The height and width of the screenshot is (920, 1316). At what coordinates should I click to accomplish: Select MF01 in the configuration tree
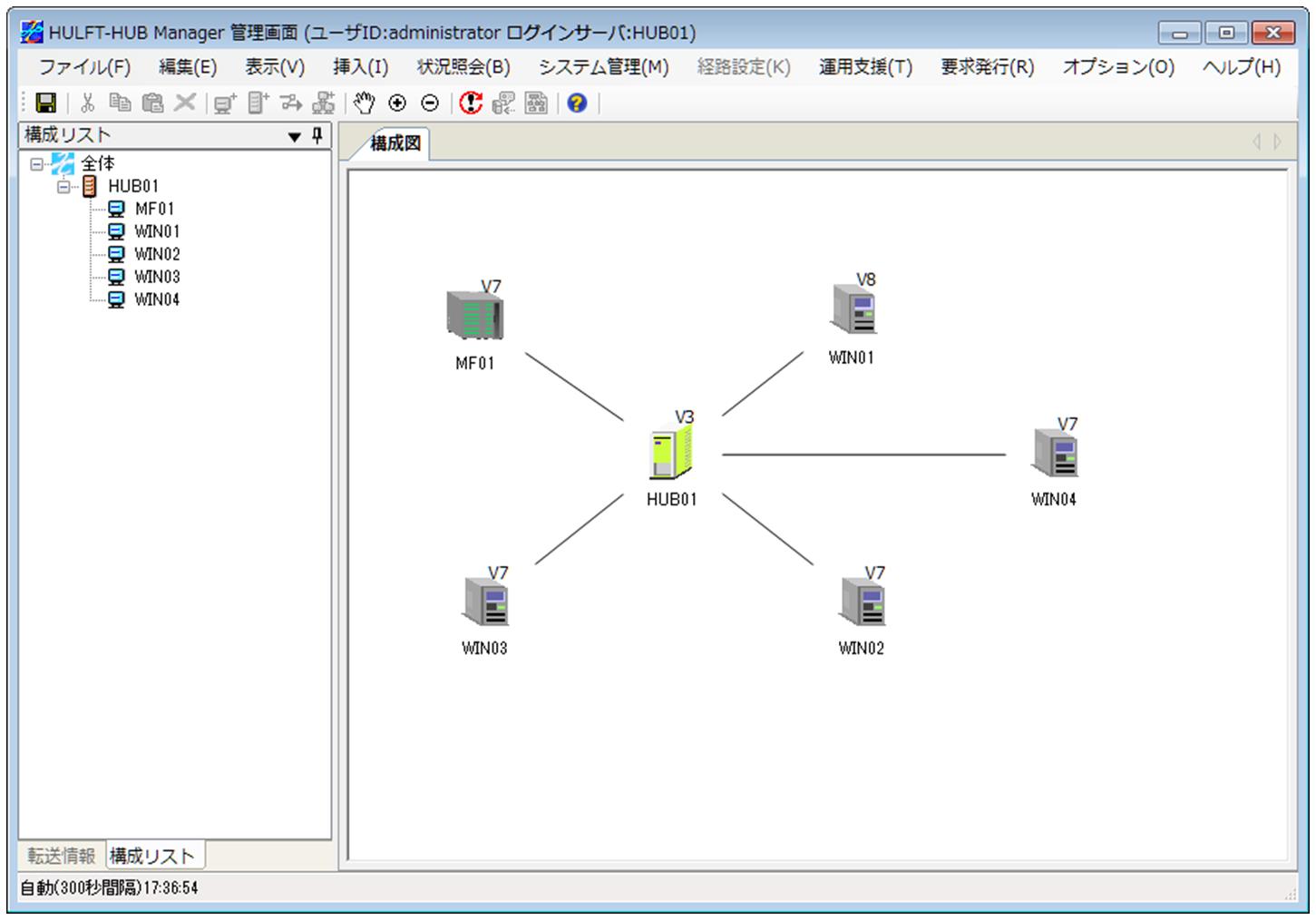[x=154, y=210]
